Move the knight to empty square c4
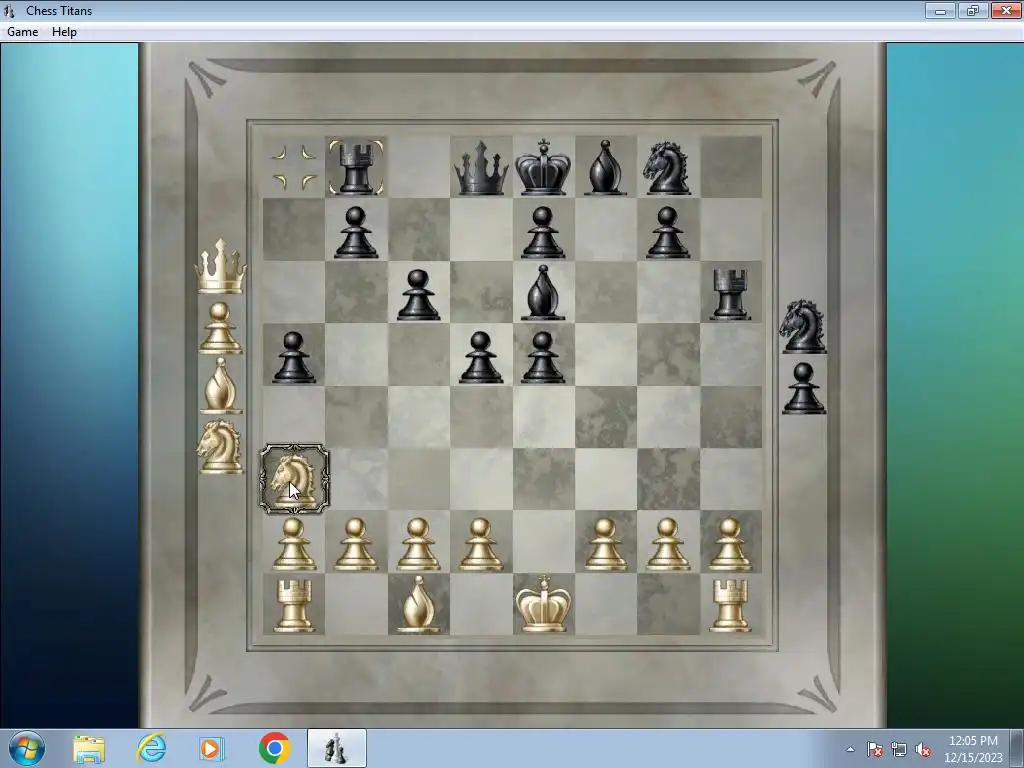1024x768 pixels. pyautogui.click(x=418, y=417)
